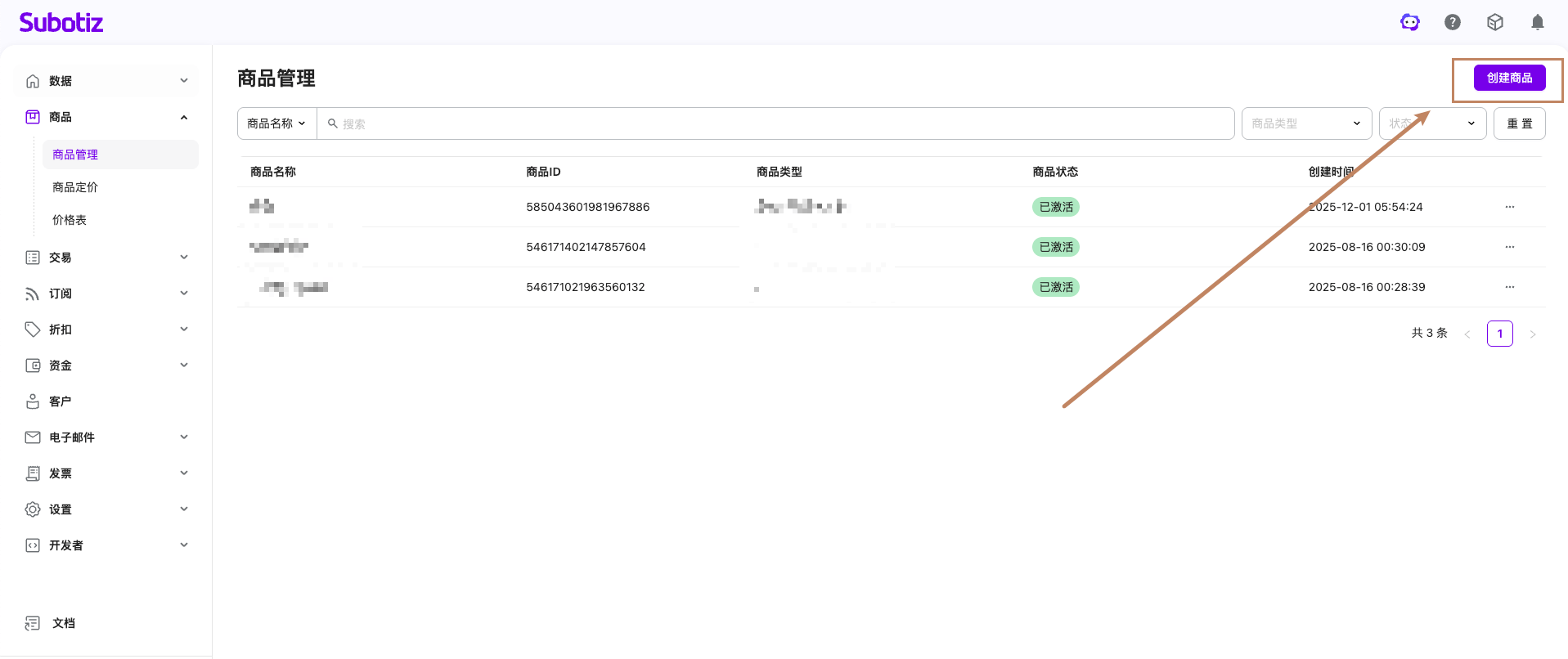
Task: Click the search magnifier icon
Action: 333,123
